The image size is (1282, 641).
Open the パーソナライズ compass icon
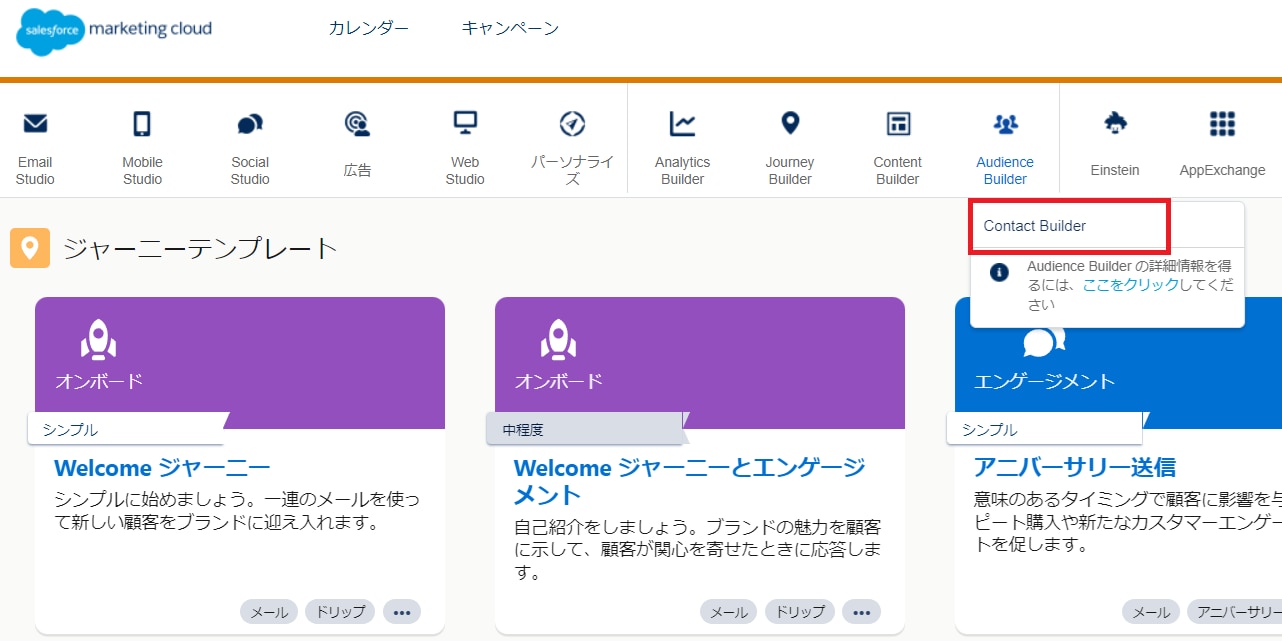(572, 124)
